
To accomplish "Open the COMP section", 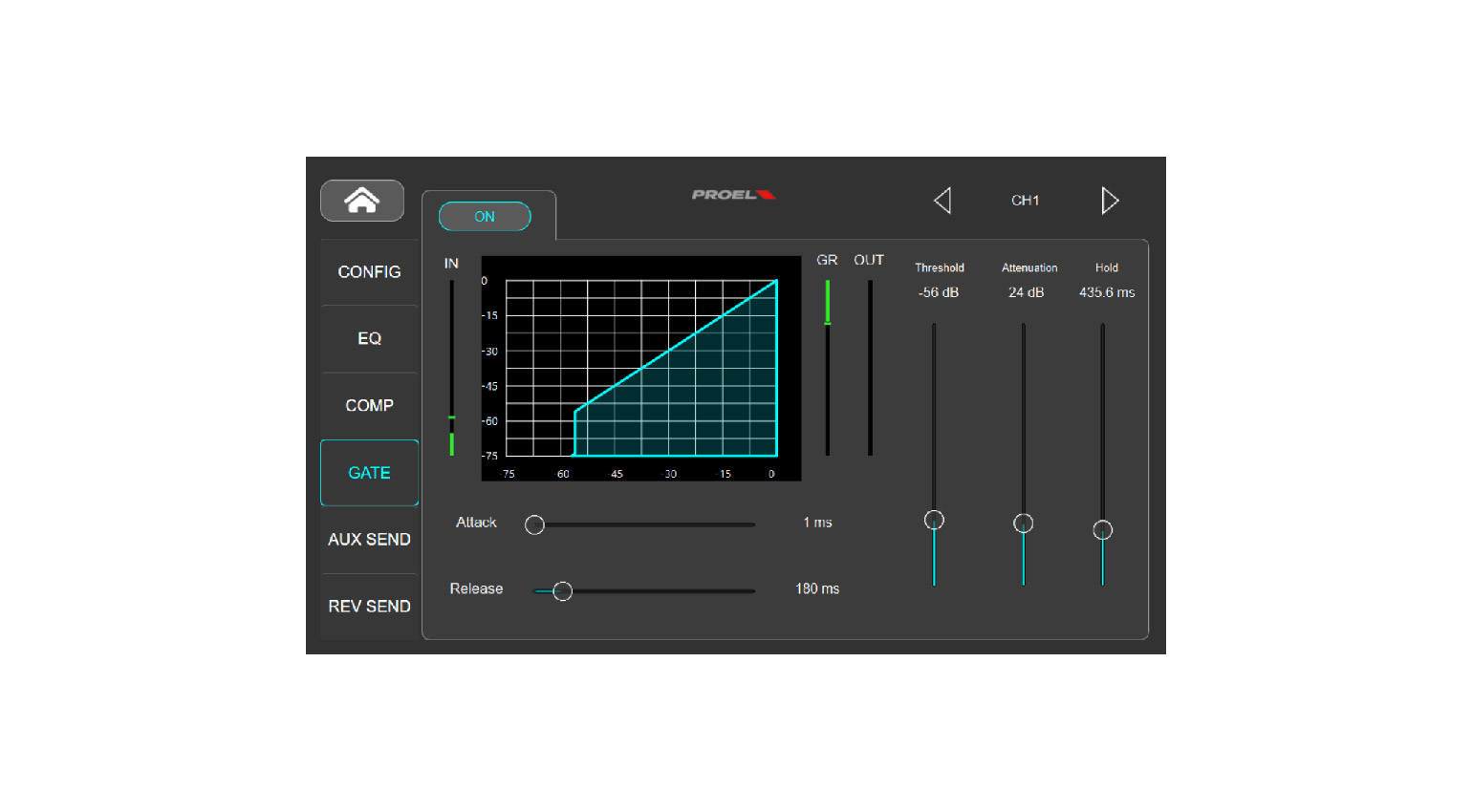I will click(369, 406).
